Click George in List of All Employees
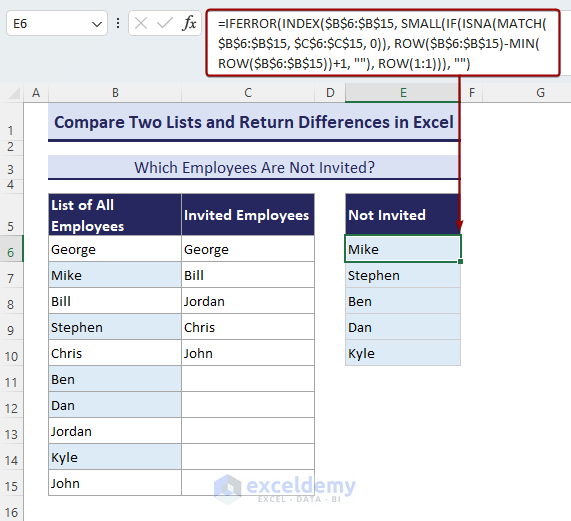 pos(115,249)
